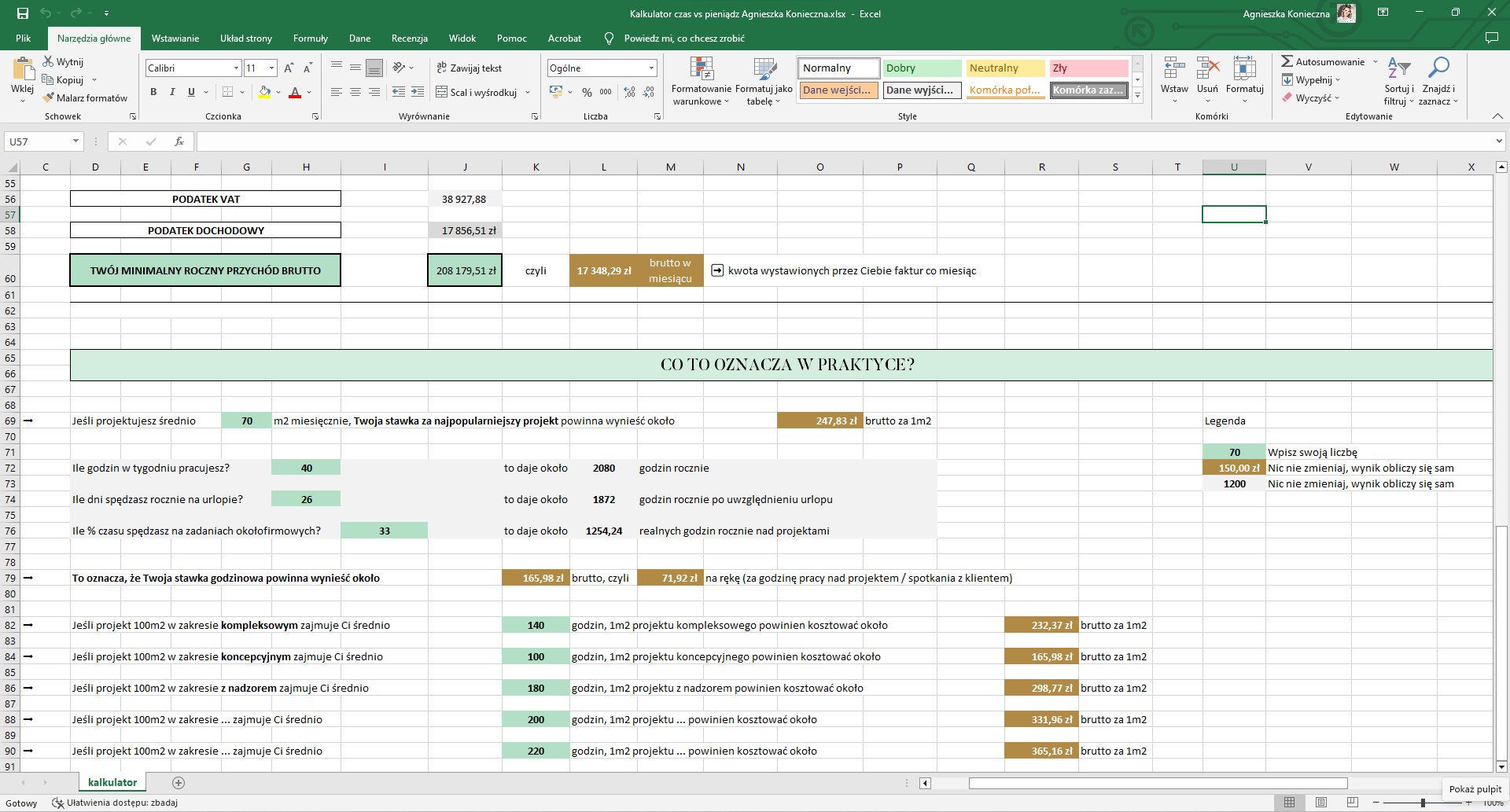Apply the Dobry cell style
Image resolution: width=1510 pixels, height=812 pixels.
921,68
